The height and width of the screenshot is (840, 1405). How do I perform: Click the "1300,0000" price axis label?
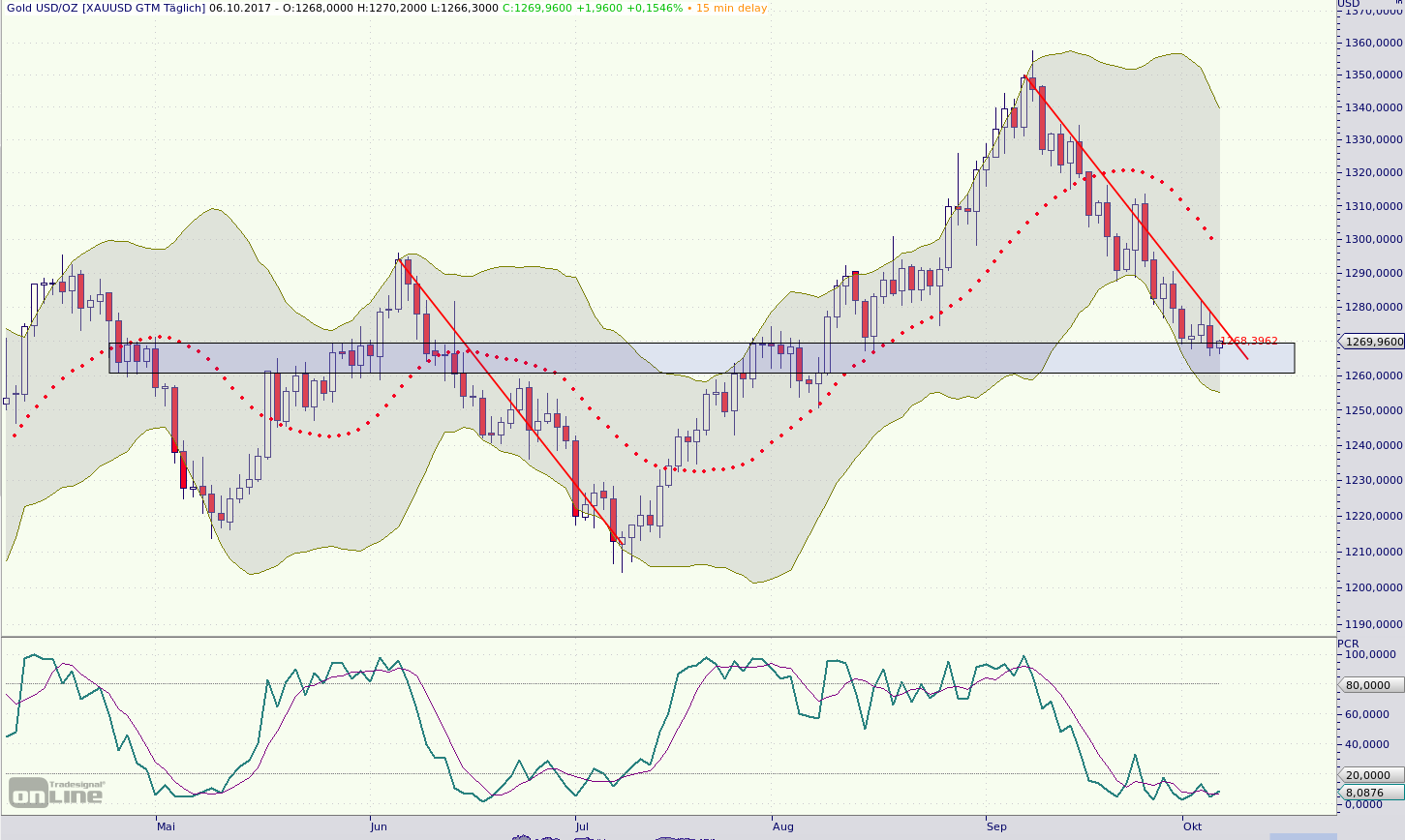click(1373, 239)
